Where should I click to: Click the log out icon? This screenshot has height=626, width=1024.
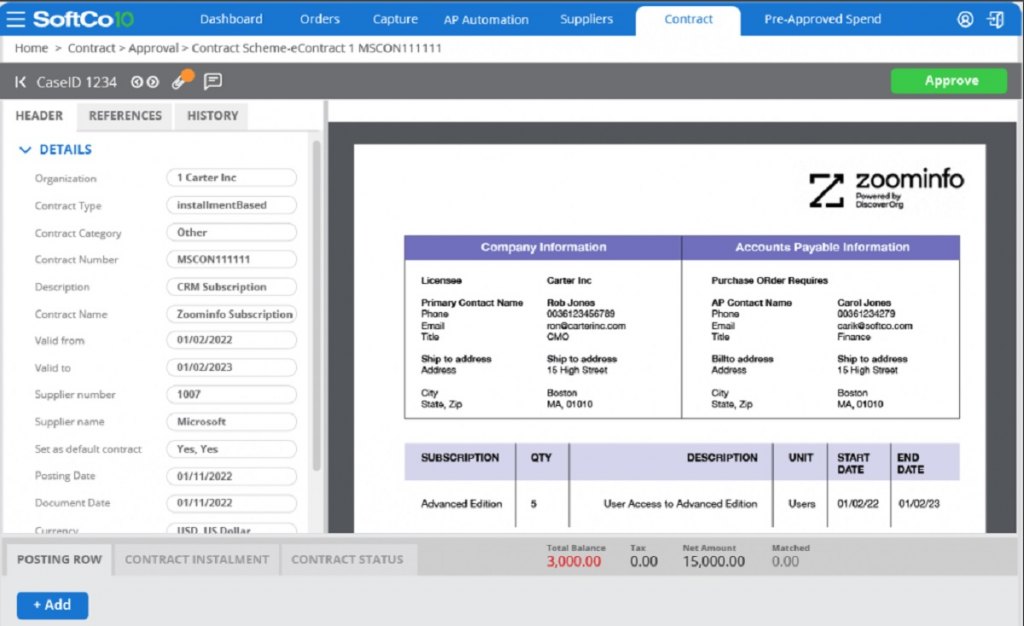(x=996, y=19)
